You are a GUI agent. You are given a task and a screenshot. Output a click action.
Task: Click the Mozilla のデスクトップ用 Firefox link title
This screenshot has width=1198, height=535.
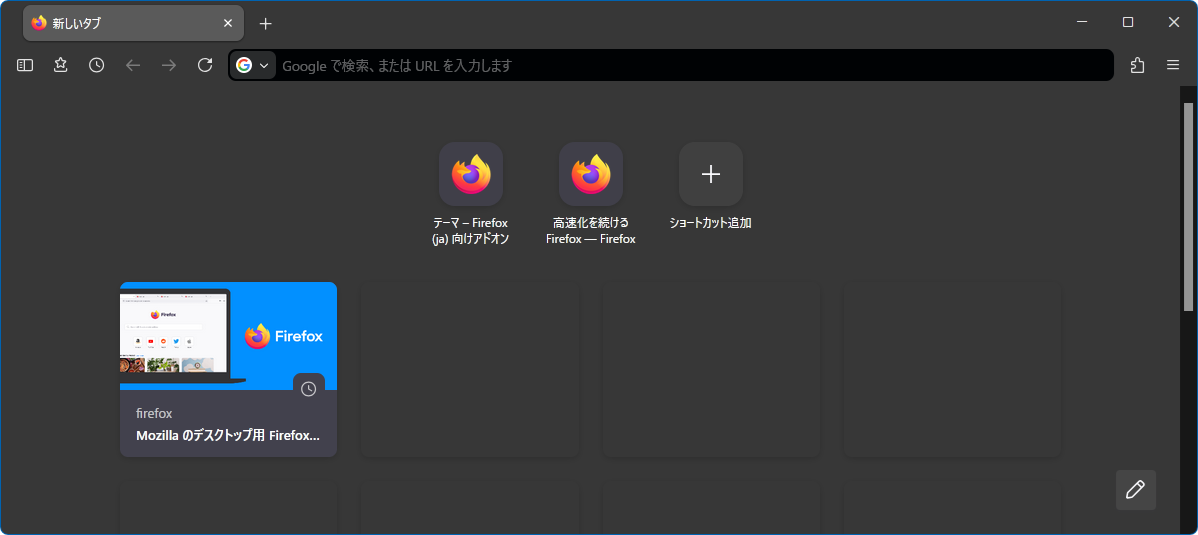click(x=228, y=436)
